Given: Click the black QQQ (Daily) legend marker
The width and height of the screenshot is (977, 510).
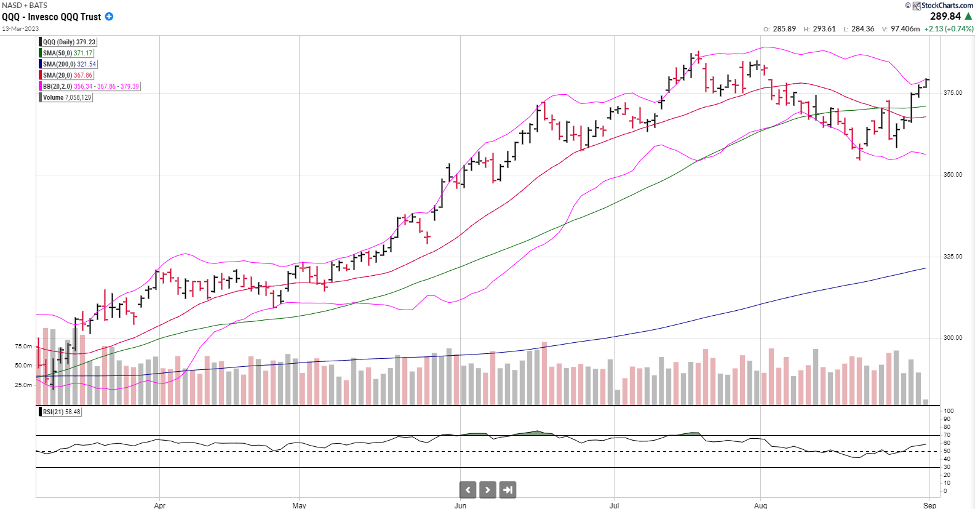Looking at the screenshot, I should [x=41, y=42].
